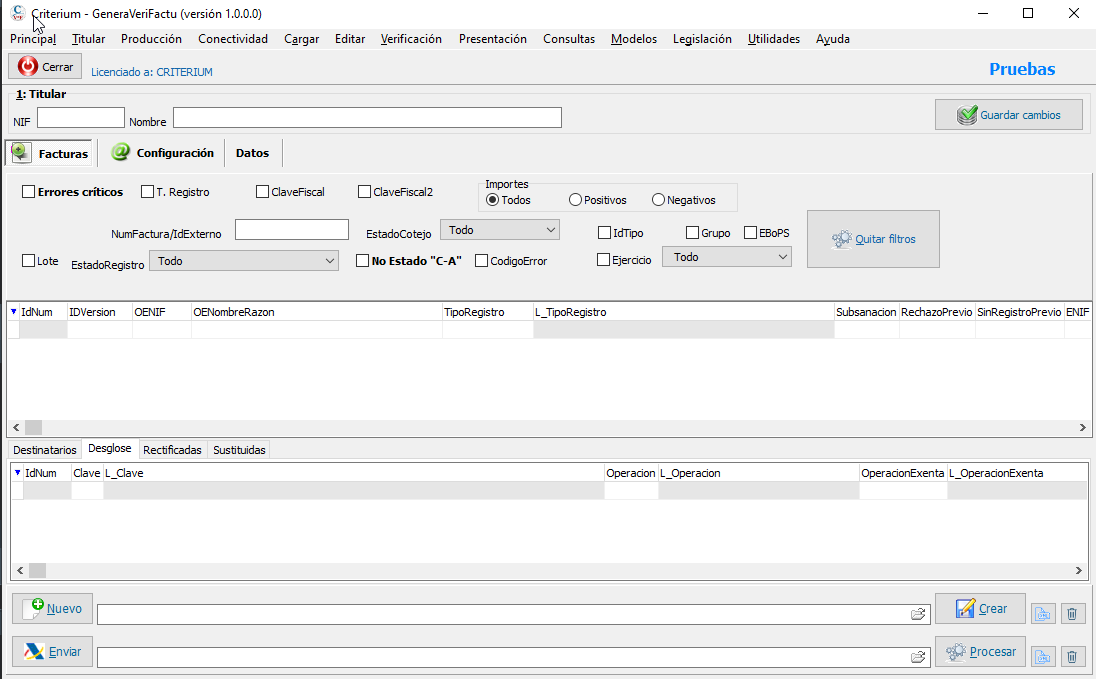1096x679 pixels.
Task: Open the Legislación menu
Action: (702, 39)
